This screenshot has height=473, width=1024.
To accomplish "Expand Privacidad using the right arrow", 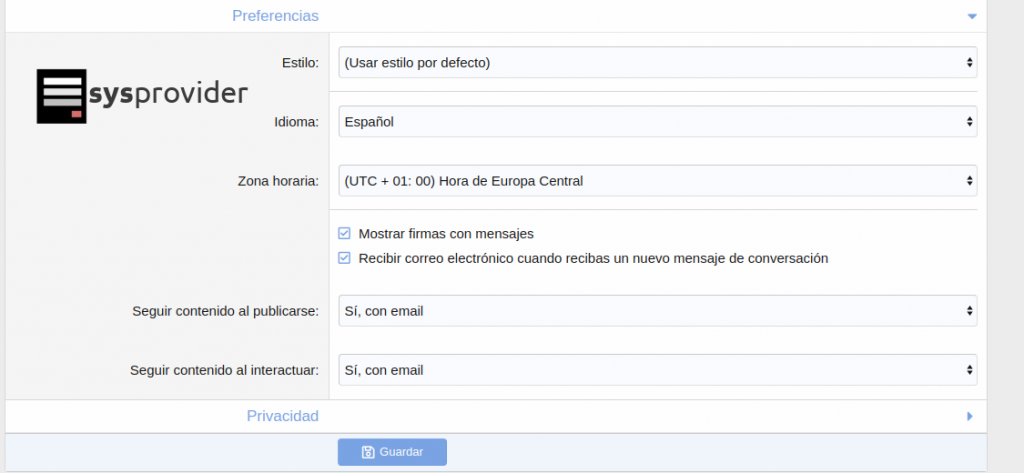I will (970, 416).
